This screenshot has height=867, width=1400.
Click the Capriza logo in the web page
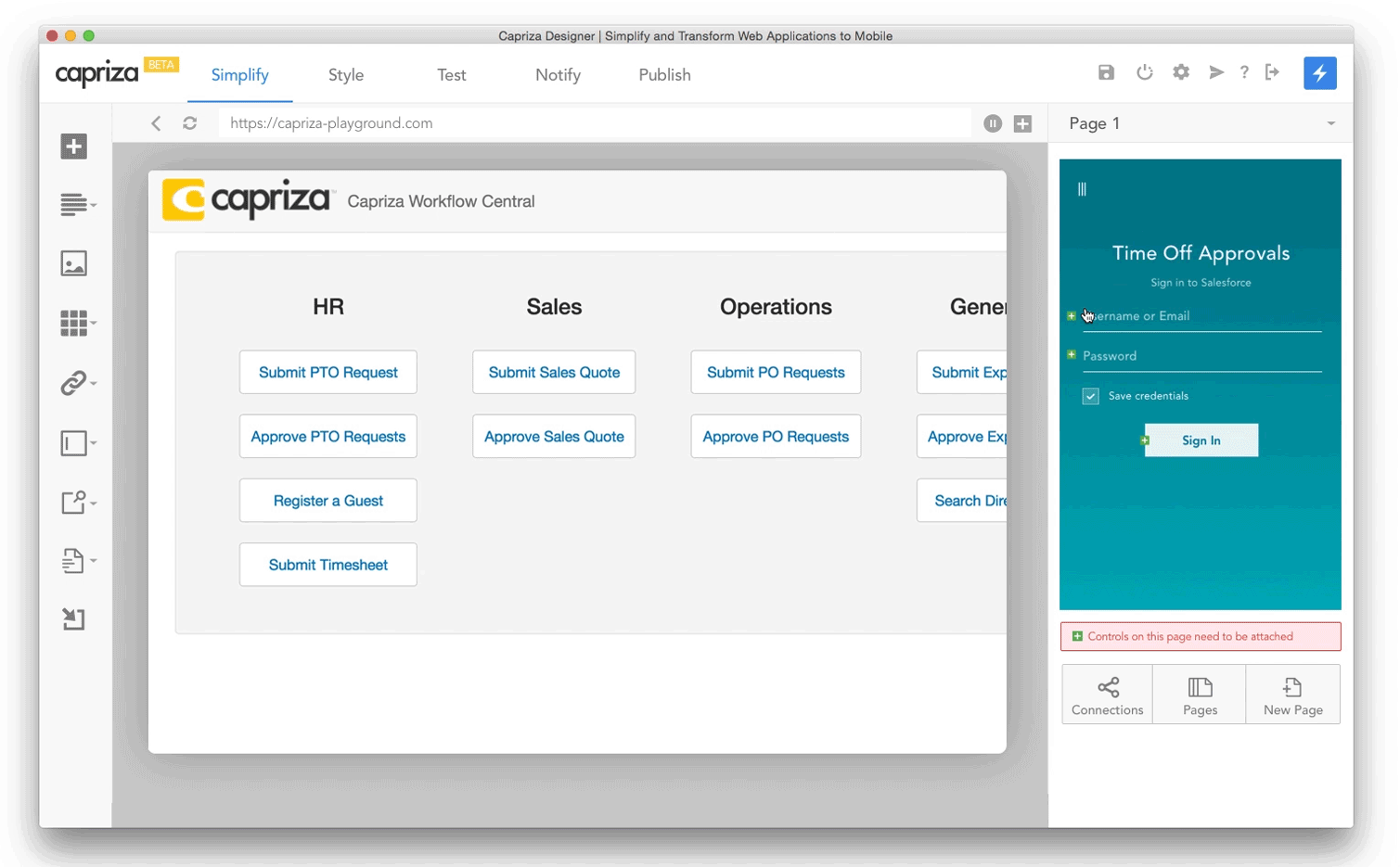tap(247, 199)
